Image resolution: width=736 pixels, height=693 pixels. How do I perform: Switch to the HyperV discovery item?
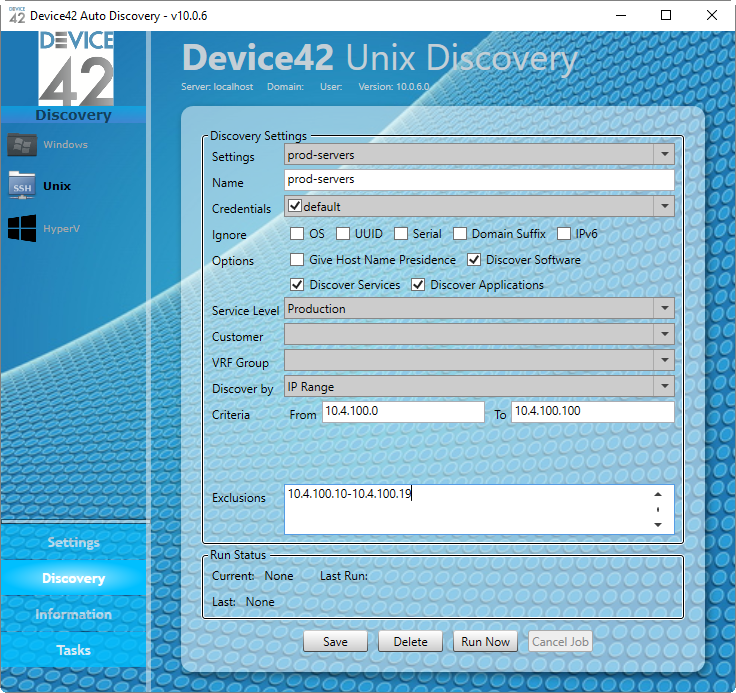point(61,229)
